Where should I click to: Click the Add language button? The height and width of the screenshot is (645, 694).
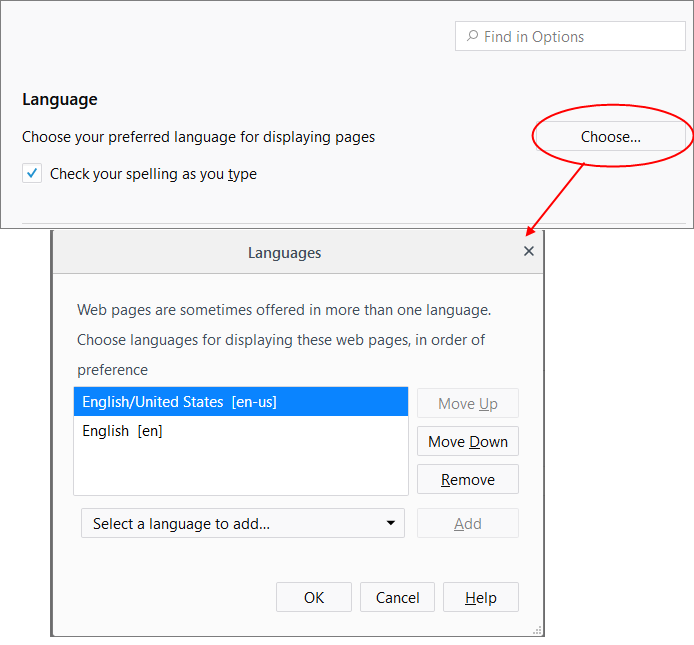(x=468, y=523)
